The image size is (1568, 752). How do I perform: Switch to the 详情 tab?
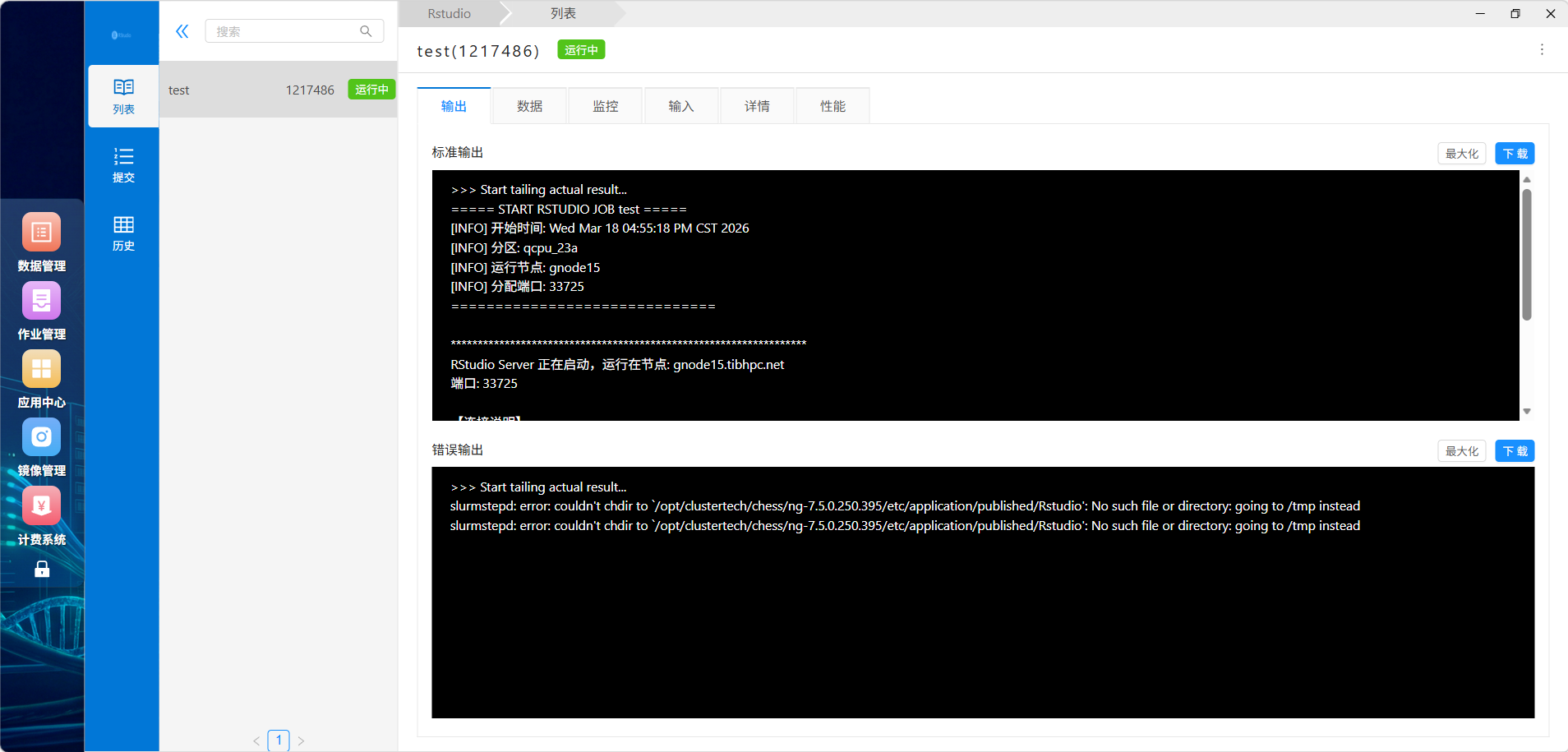[758, 106]
